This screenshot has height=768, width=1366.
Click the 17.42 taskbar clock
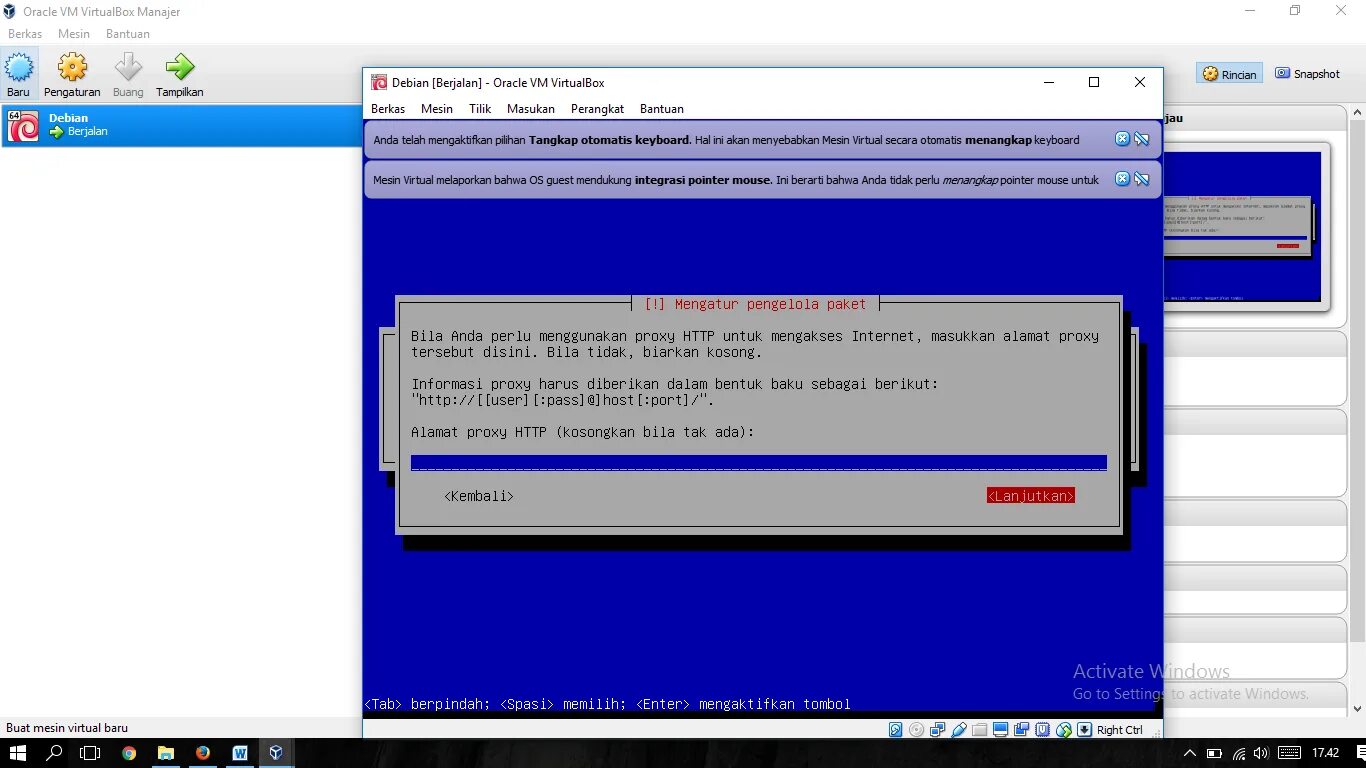tap(1326, 753)
